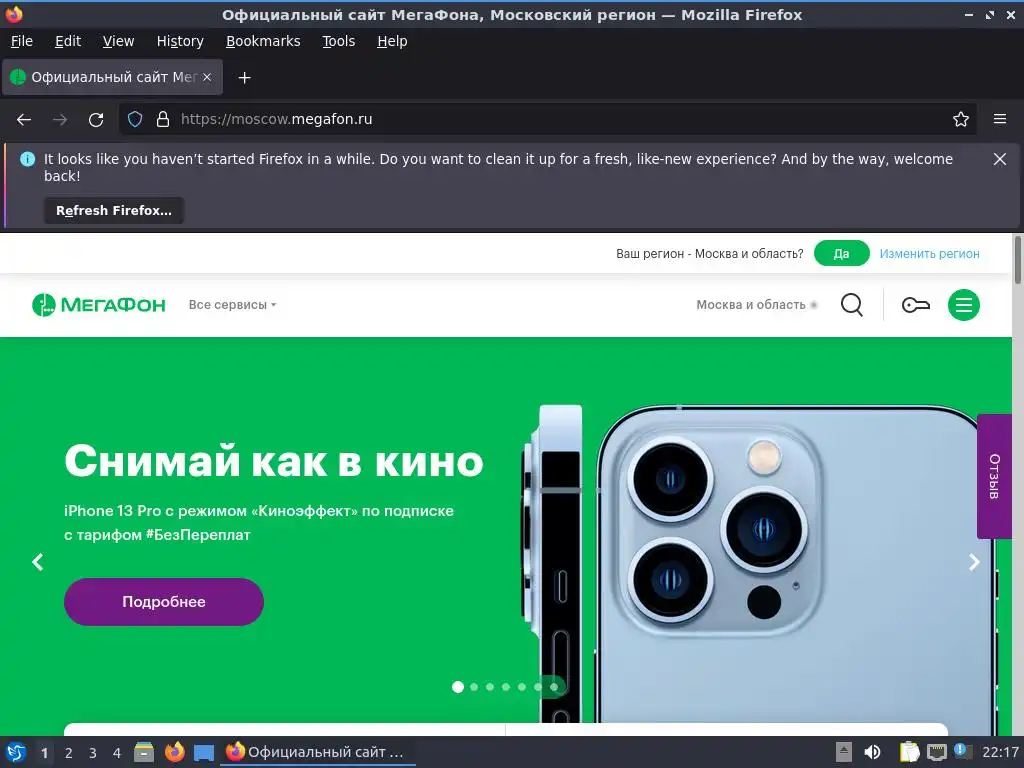Open the Отзыв feedback side tab
This screenshot has width=1024, height=768.
click(x=994, y=476)
